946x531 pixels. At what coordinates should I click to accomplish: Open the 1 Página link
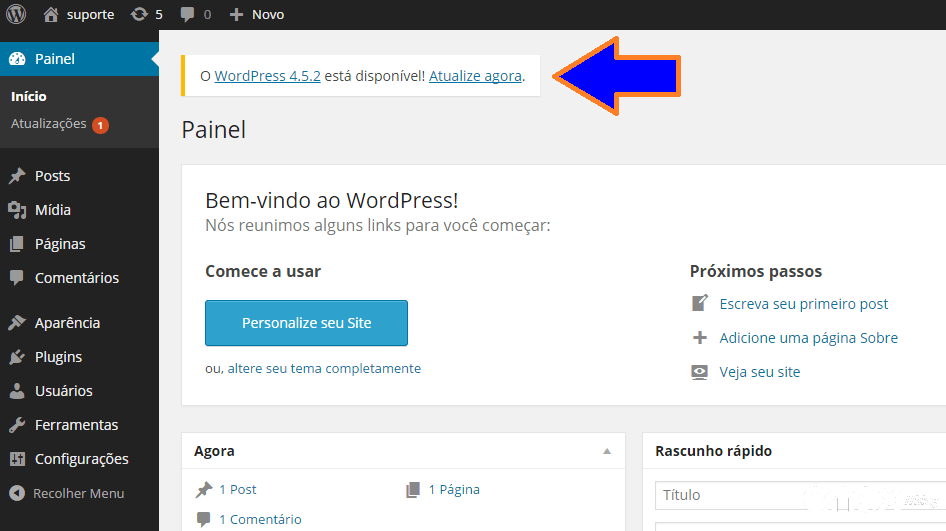click(x=454, y=489)
